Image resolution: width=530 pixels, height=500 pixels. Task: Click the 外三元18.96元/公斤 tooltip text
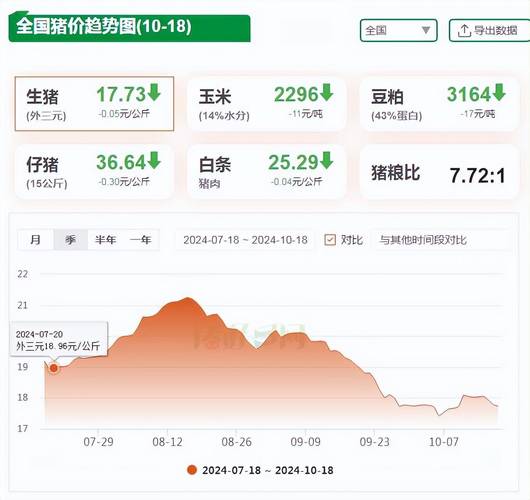[x=58, y=346]
